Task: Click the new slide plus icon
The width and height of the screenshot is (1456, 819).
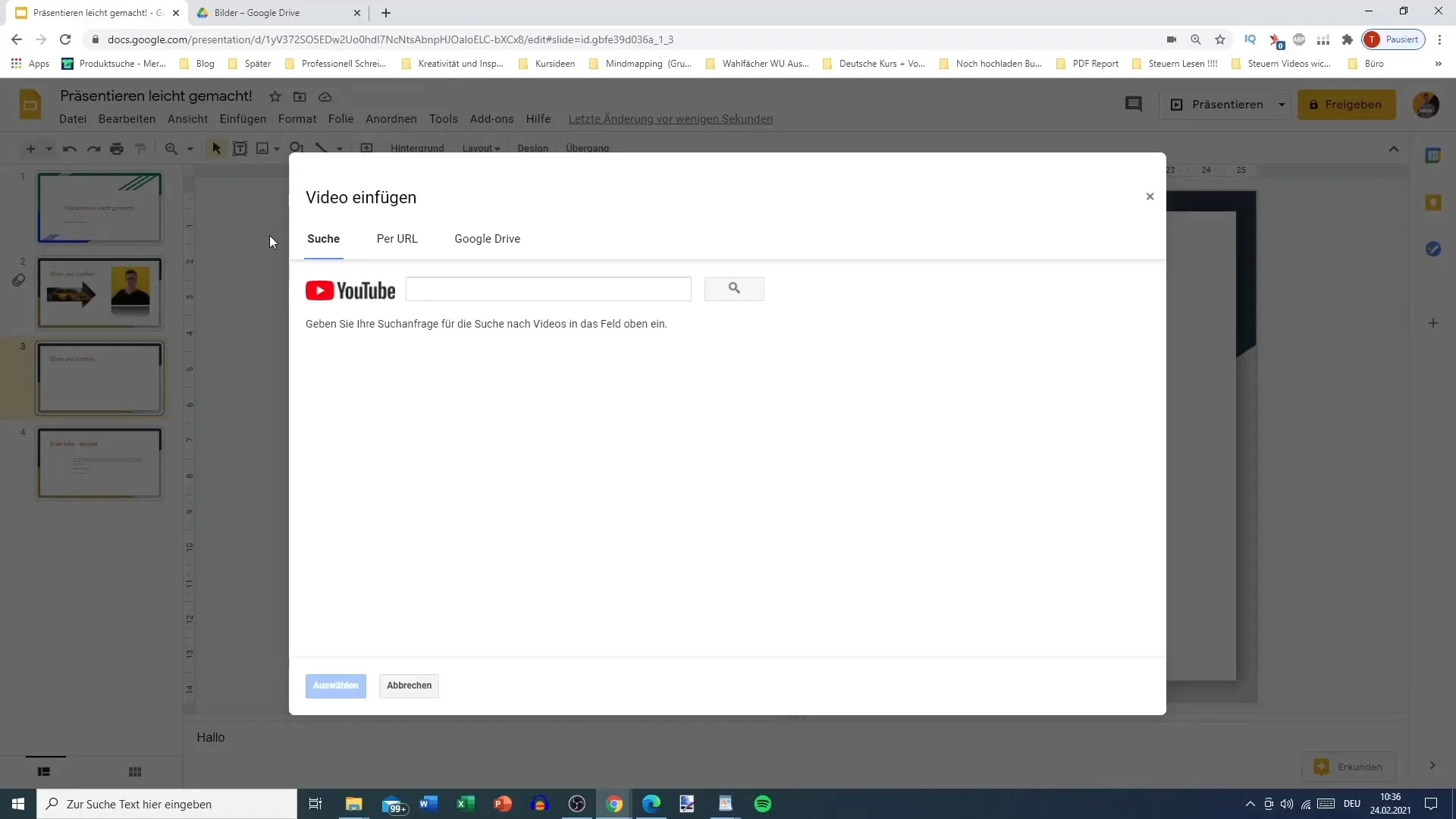Action: pos(30,149)
